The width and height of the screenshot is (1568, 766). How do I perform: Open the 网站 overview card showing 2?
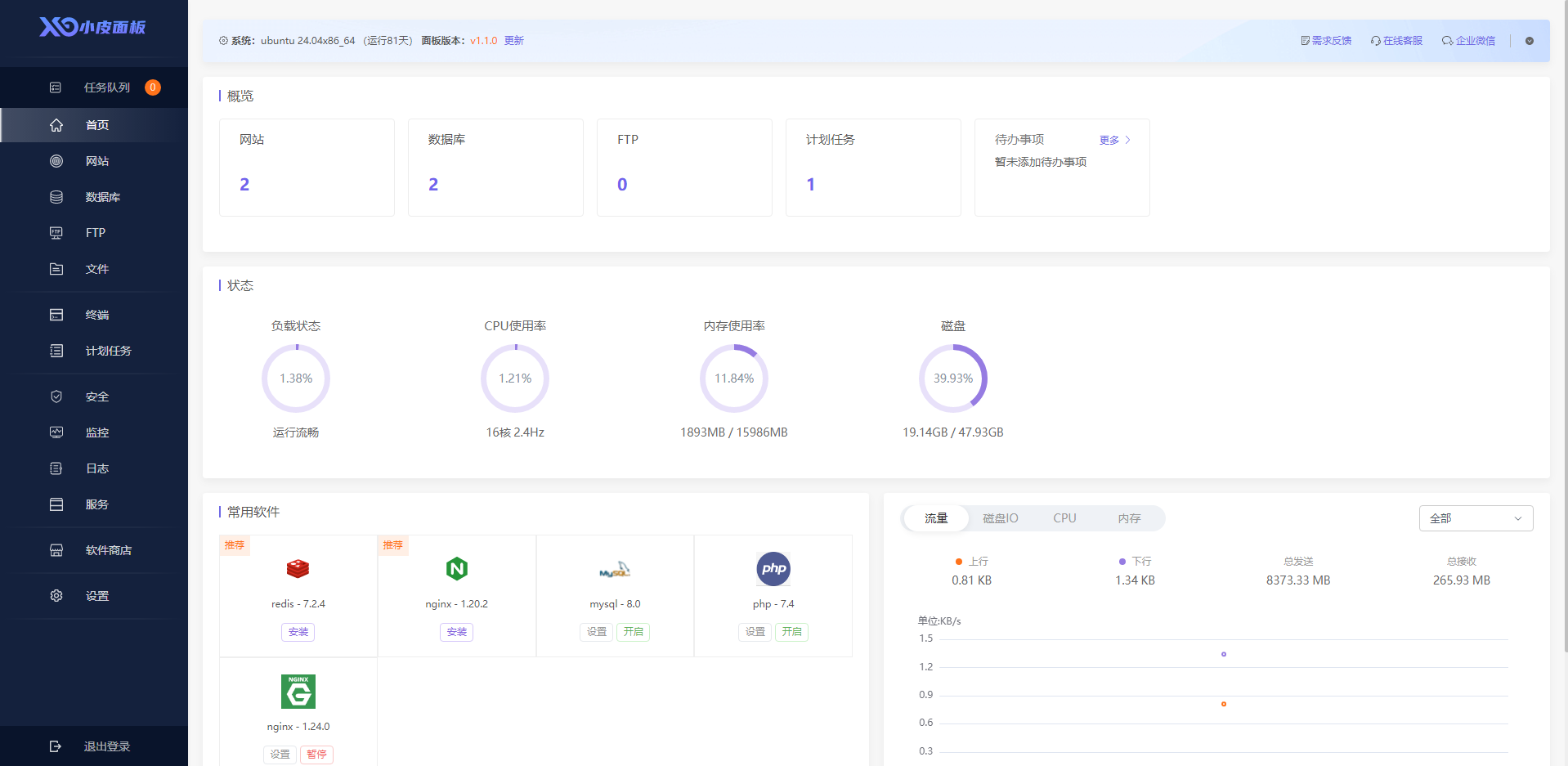tap(307, 168)
